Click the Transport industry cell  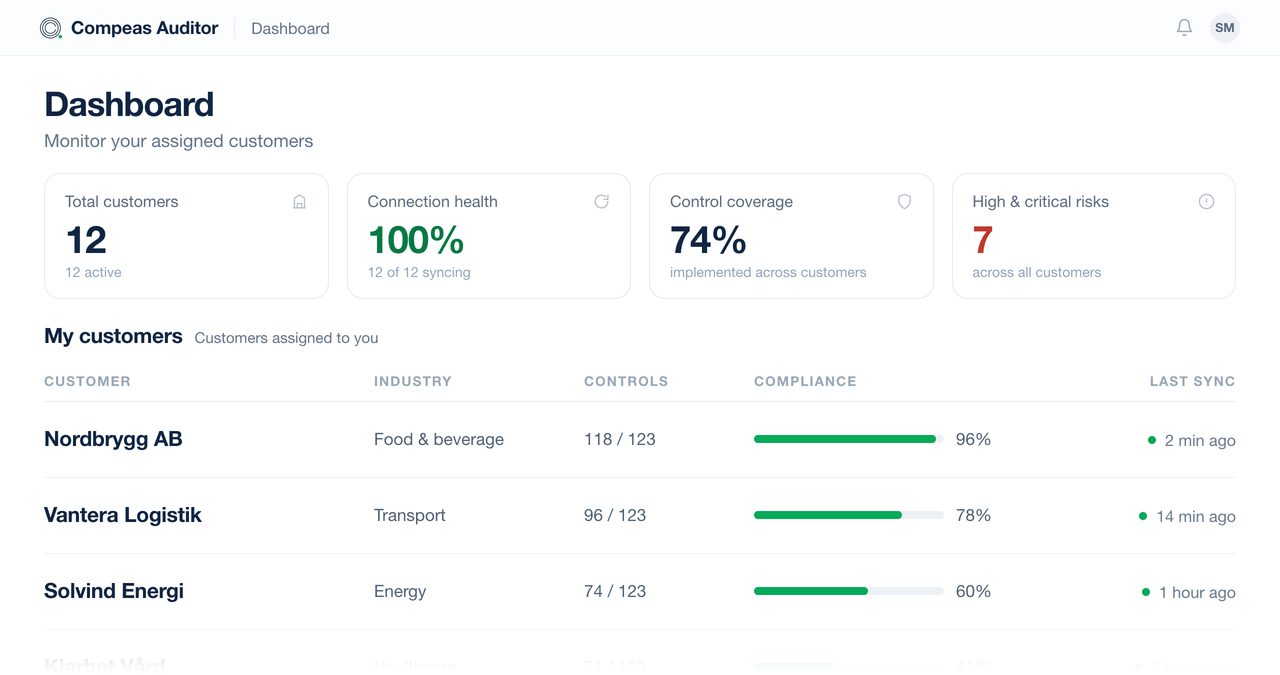tap(410, 515)
